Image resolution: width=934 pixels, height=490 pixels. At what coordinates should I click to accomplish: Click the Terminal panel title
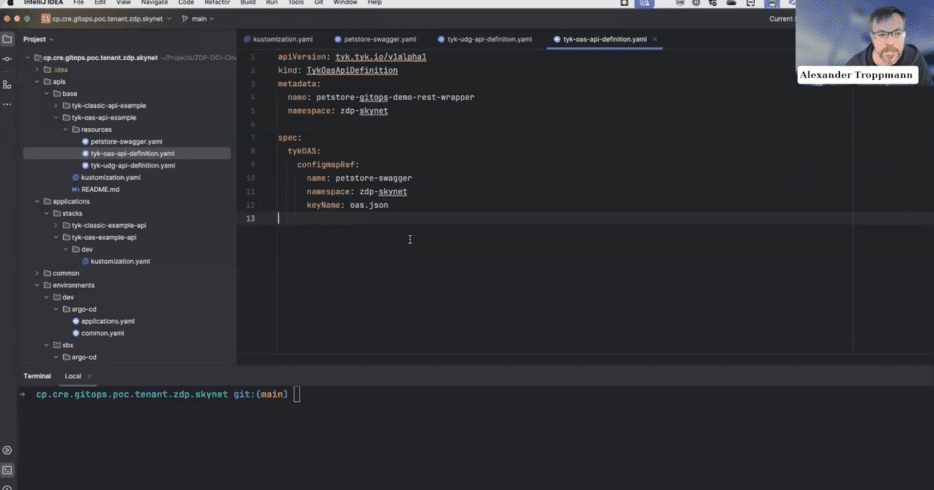[x=37, y=376]
